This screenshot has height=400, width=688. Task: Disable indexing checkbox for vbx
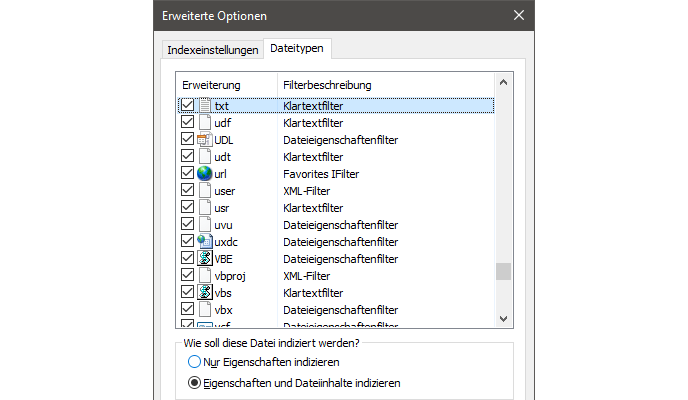point(187,310)
